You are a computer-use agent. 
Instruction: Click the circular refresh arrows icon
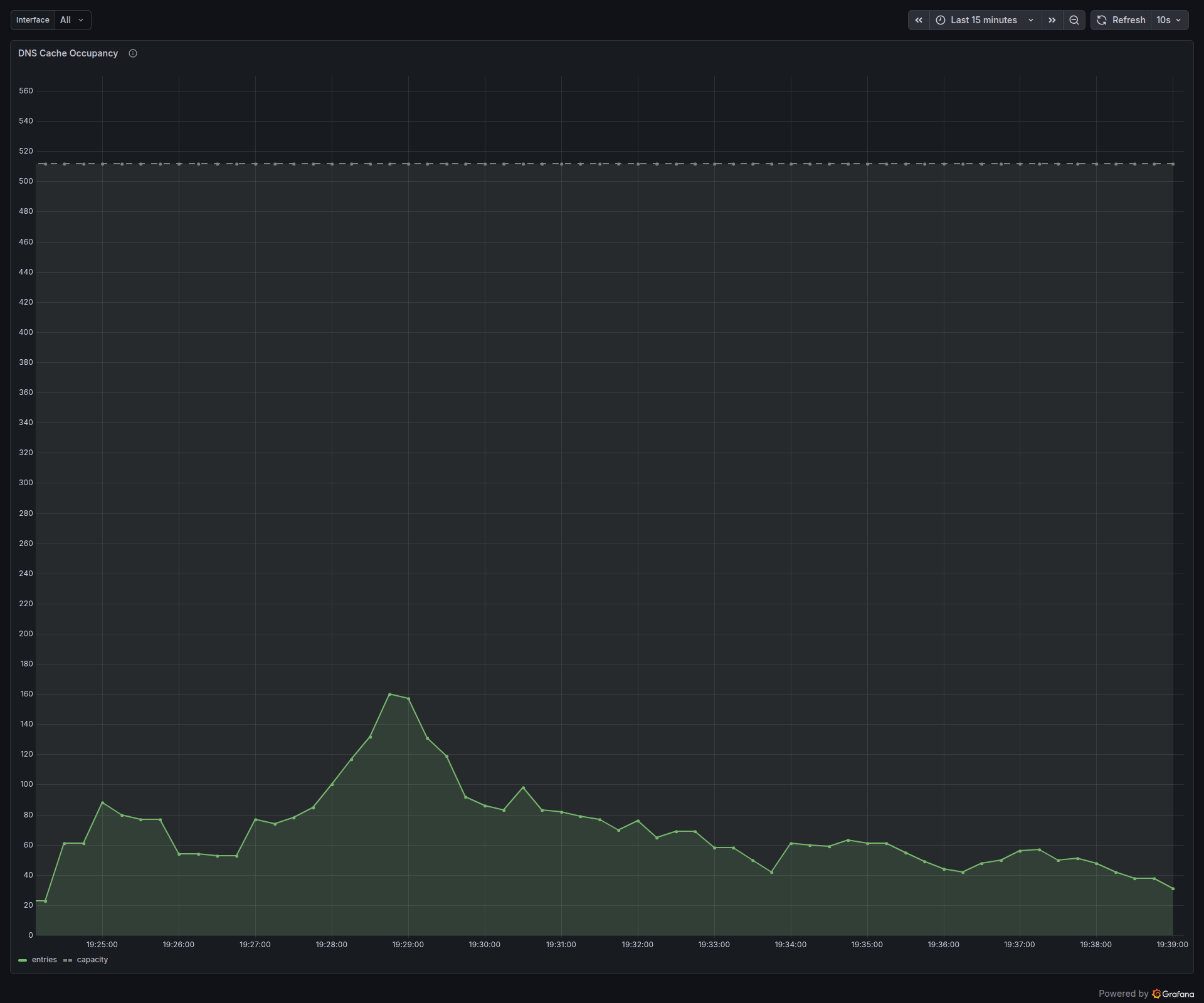pos(1102,19)
